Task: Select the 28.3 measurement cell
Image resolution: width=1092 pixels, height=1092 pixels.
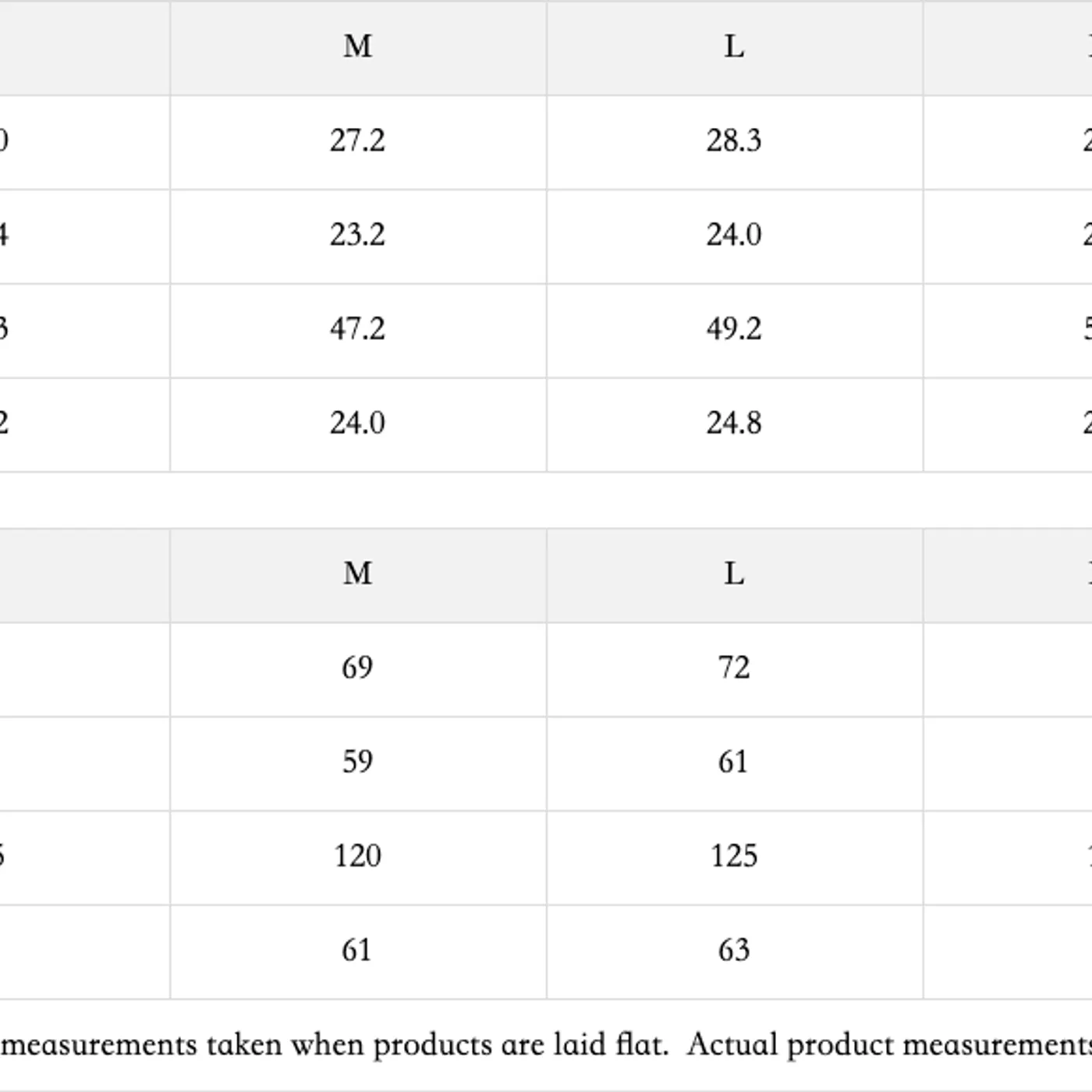Action: tap(734, 141)
